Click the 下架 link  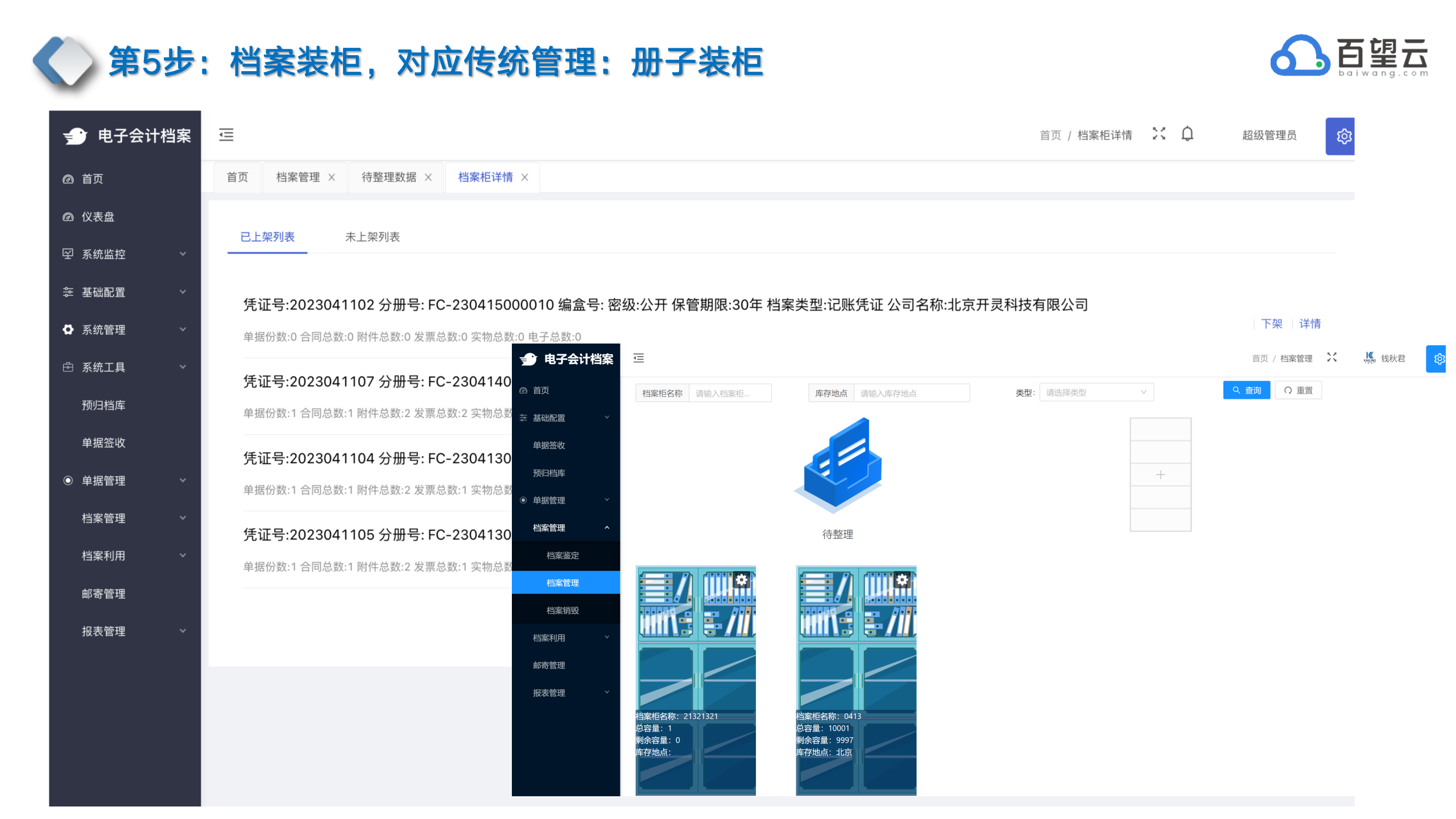click(1271, 324)
